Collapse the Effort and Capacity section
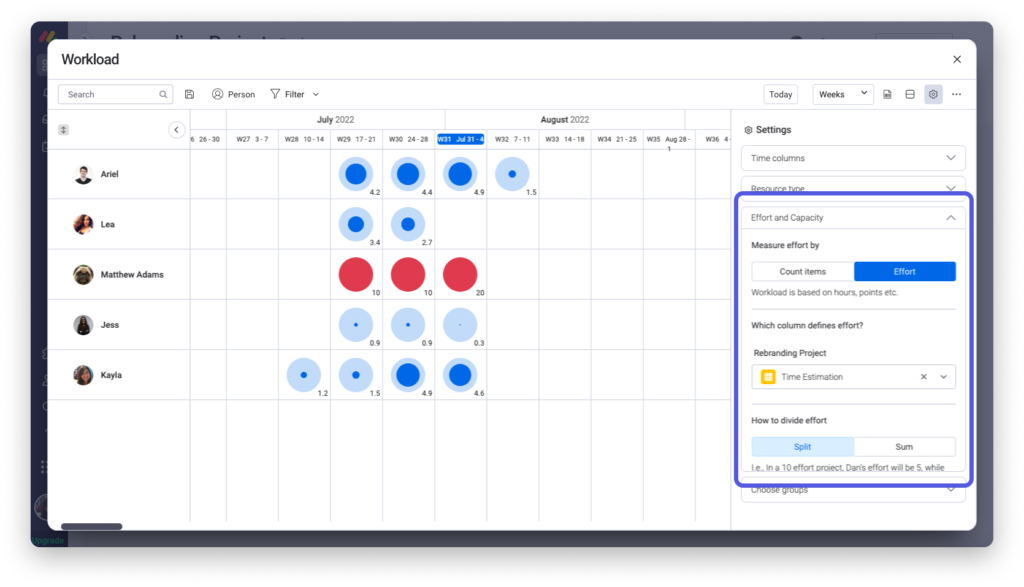 coord(853,217)
